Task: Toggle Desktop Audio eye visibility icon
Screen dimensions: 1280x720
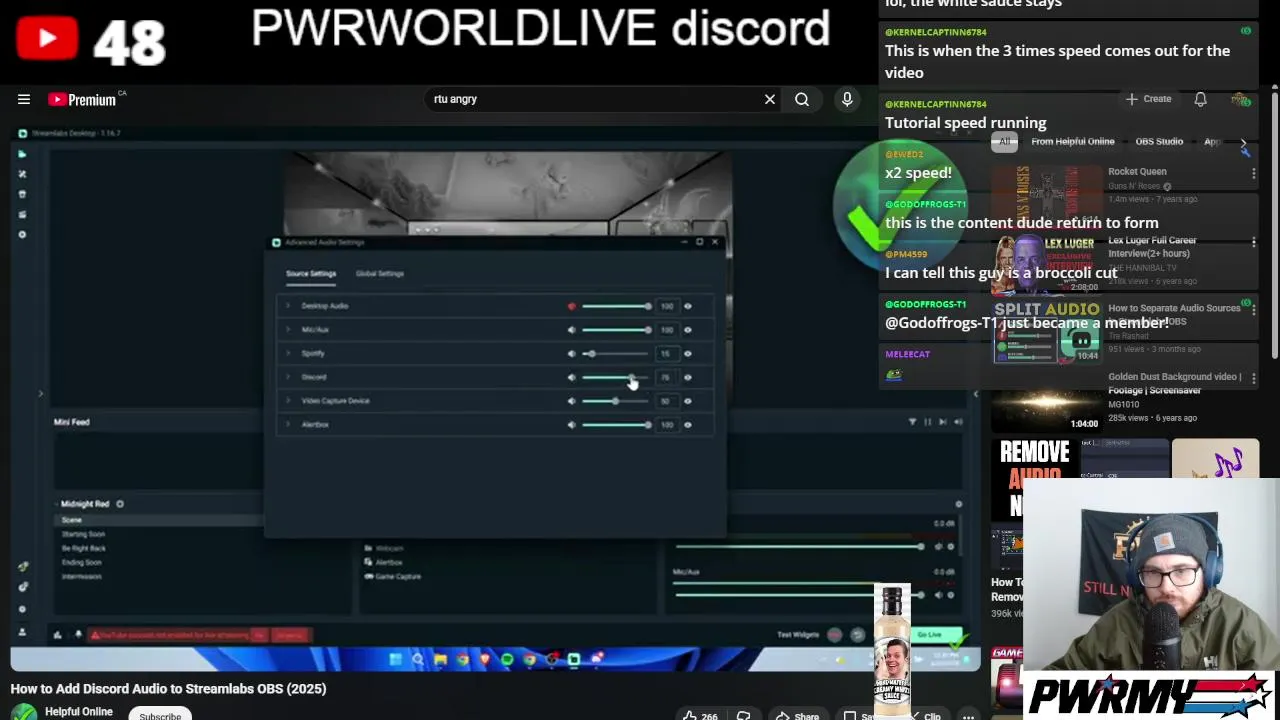Action: point(688,306)
